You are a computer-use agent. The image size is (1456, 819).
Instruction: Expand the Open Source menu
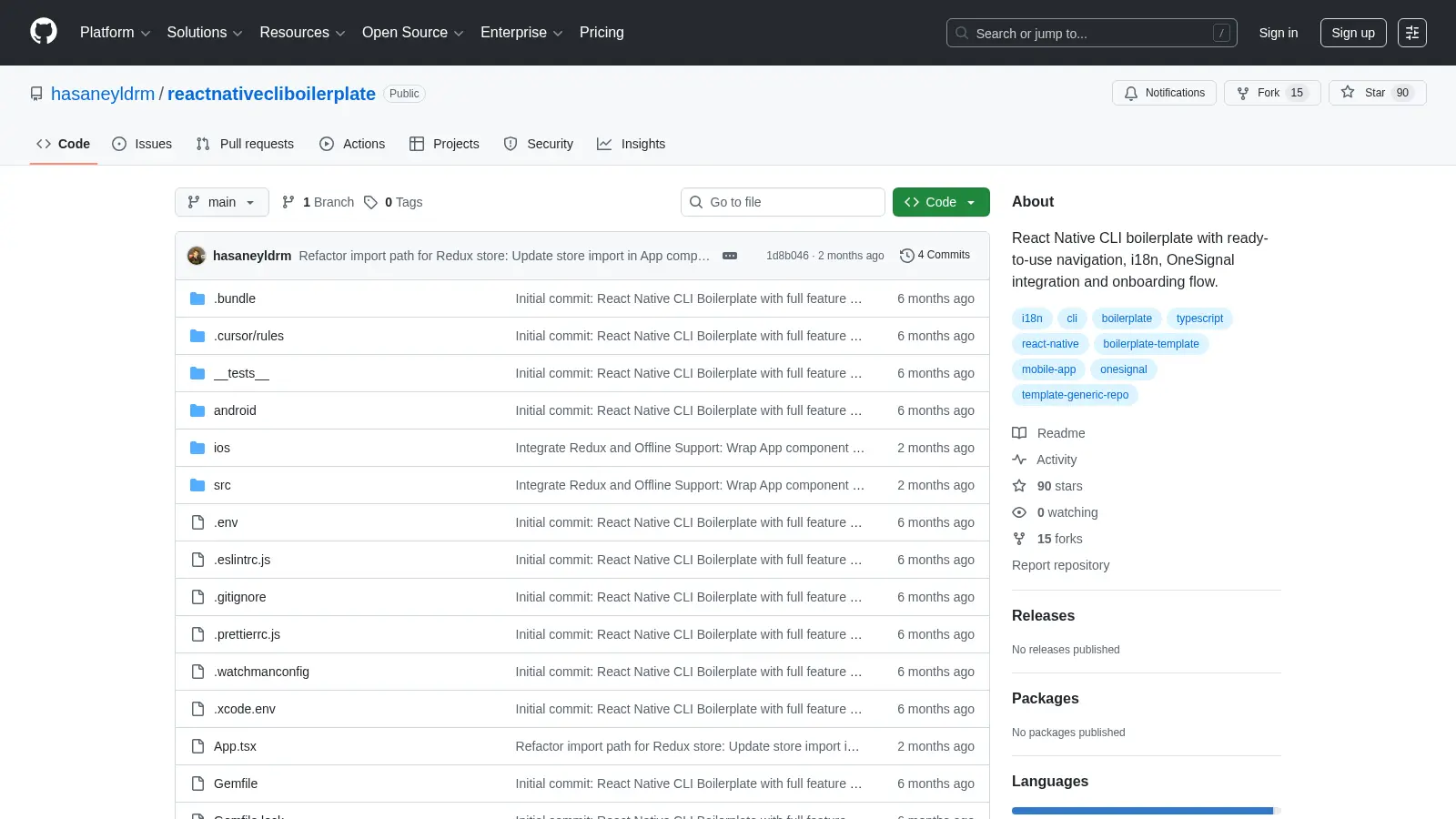(412, 33)
